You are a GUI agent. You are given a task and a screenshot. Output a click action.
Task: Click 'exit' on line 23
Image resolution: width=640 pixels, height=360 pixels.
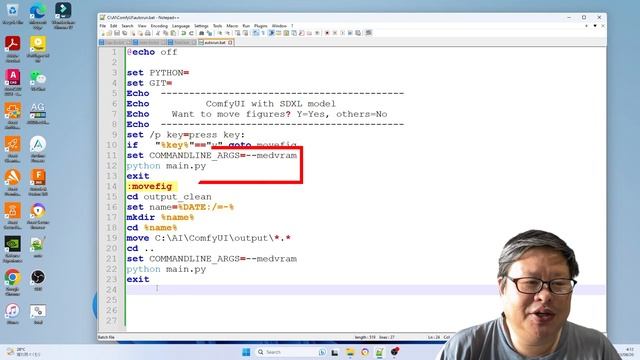(138, 279)
